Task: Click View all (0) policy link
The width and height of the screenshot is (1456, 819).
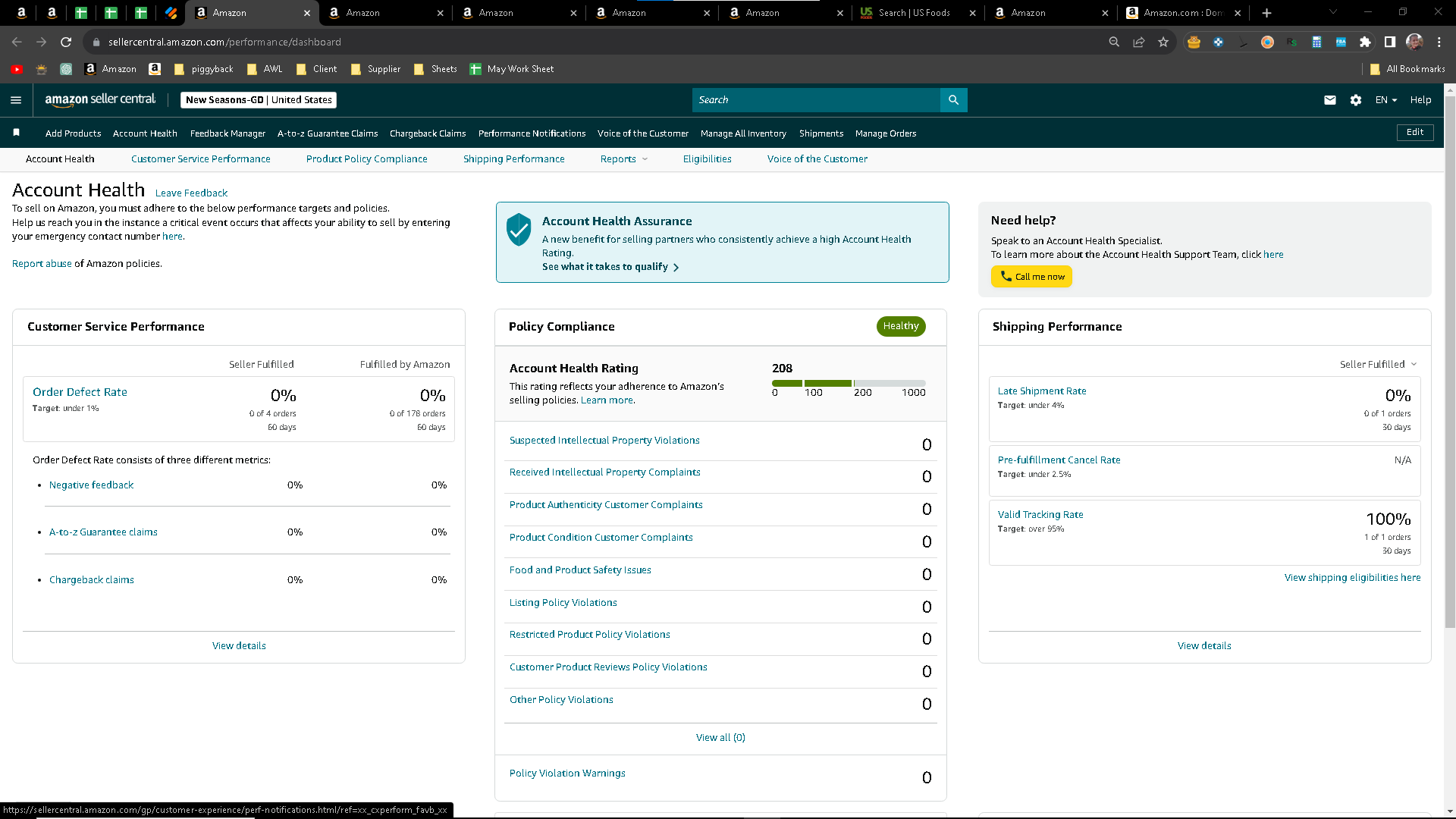Action: coord(720,737)
